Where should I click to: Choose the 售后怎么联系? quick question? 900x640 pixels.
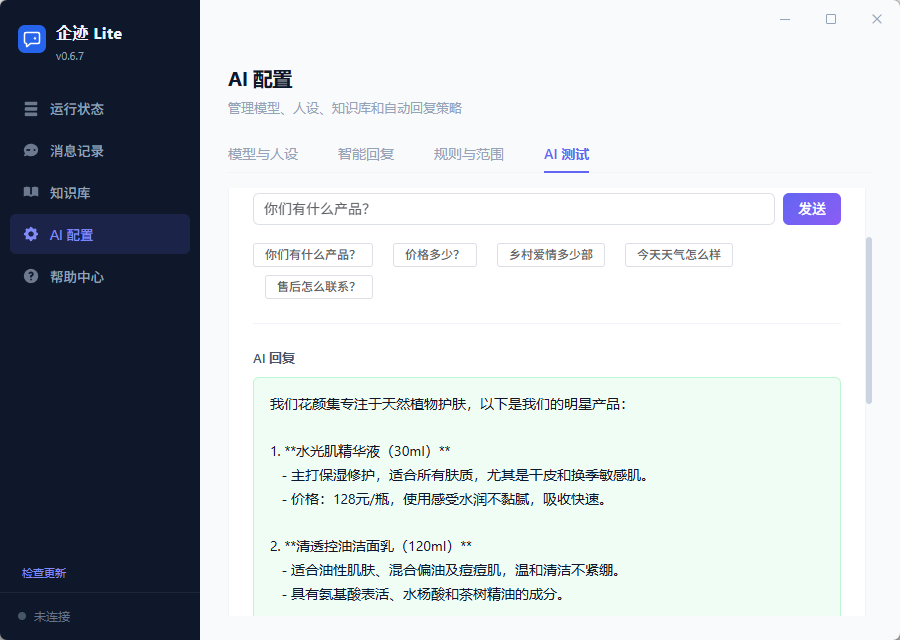tap(318, 287)
